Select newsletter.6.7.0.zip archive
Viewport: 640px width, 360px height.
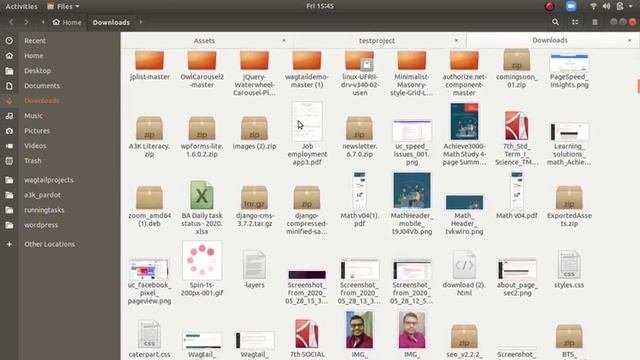359,137
